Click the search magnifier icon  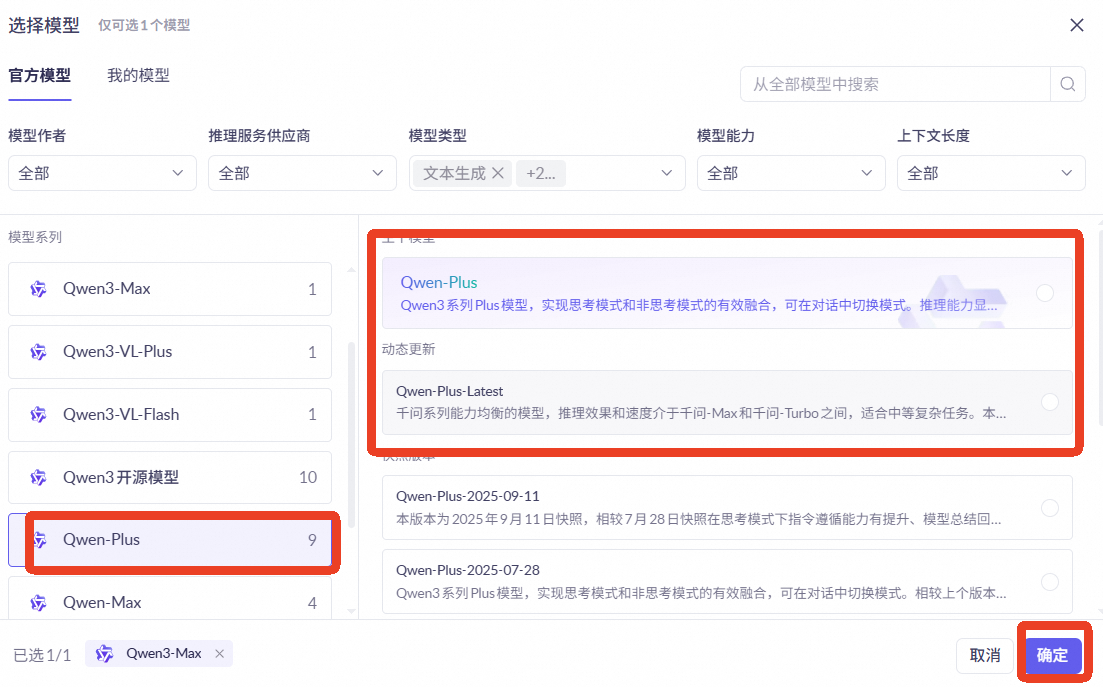1067,84
